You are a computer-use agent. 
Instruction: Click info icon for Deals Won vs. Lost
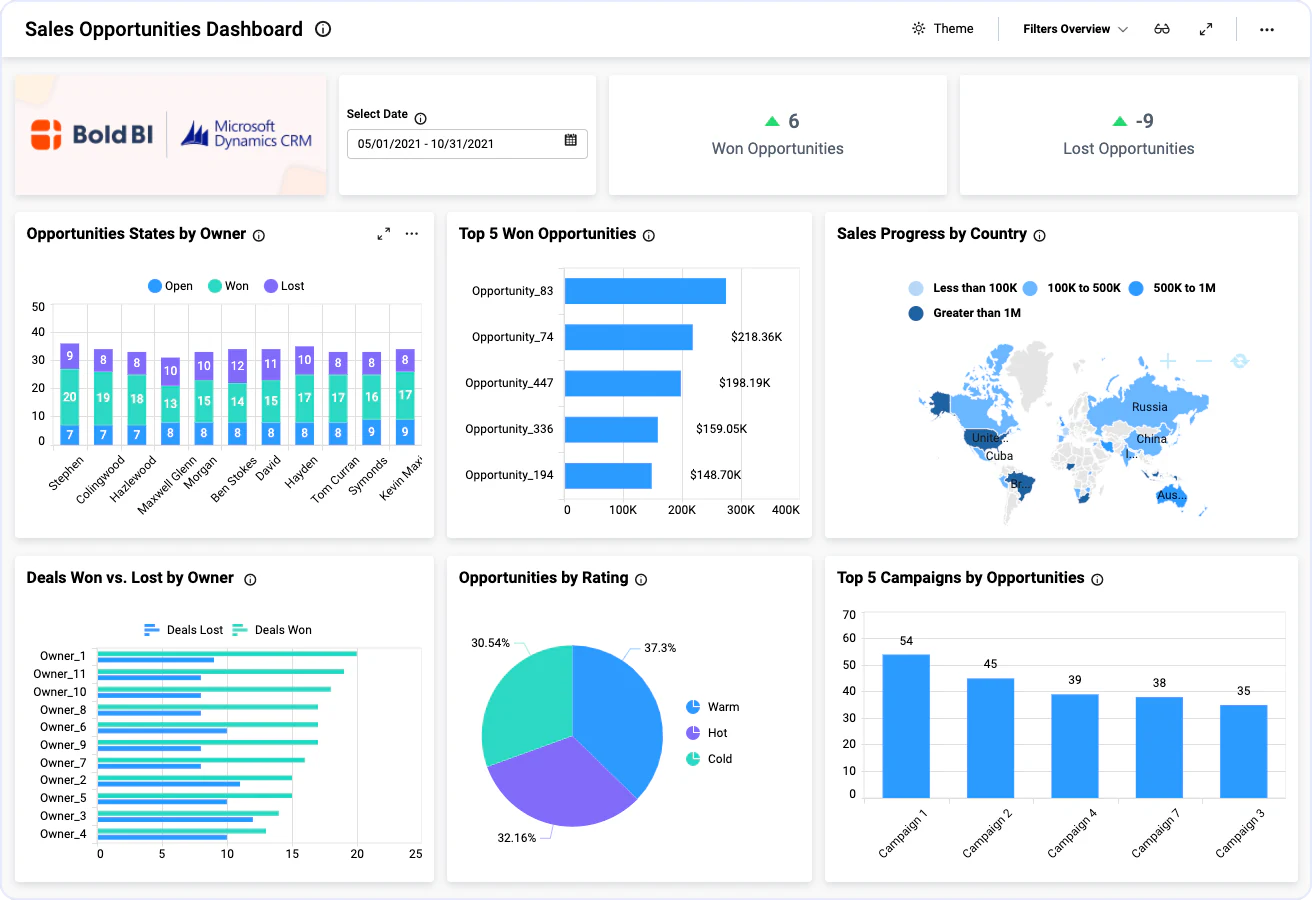(x=250, y=580)
